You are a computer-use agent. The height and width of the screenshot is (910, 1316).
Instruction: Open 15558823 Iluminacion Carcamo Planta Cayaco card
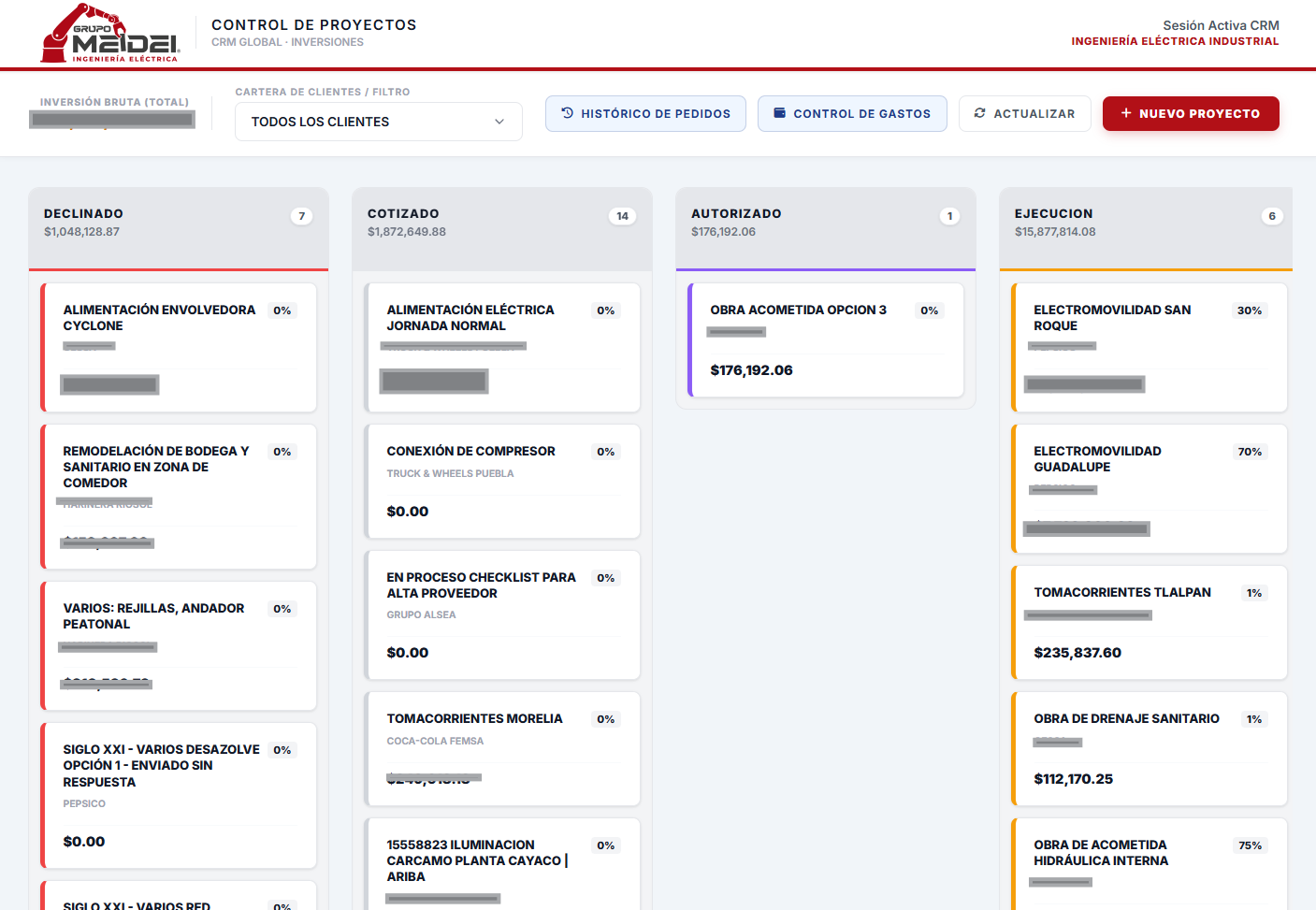point(501,864)
